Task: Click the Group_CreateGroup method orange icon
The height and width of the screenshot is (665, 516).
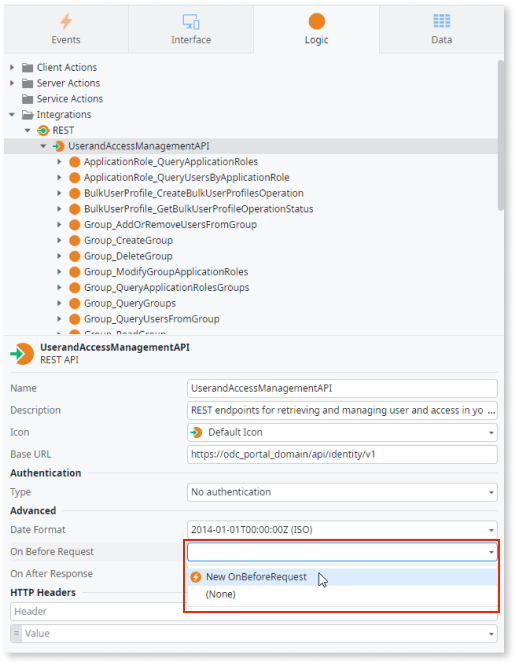Action: coord(75,240)
